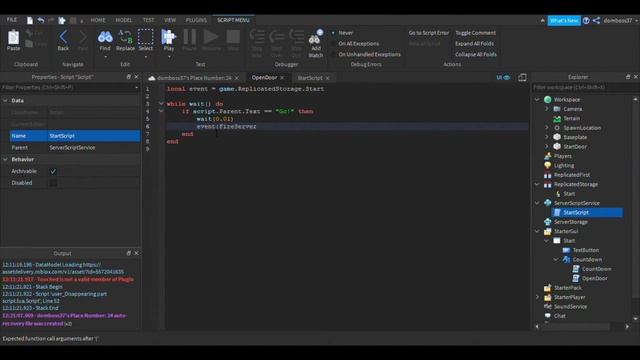Select Workspace in Explorer
This screenshot has width=640, height=360.
coord(567,100)
